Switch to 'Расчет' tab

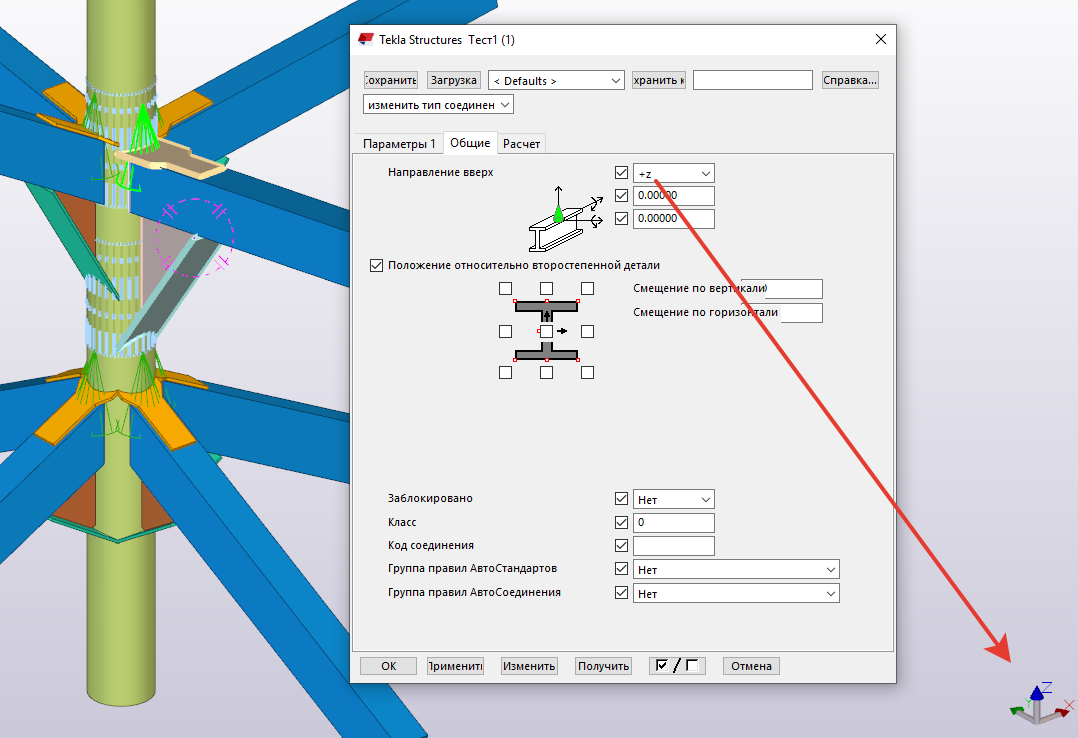(x=521, y=144)
